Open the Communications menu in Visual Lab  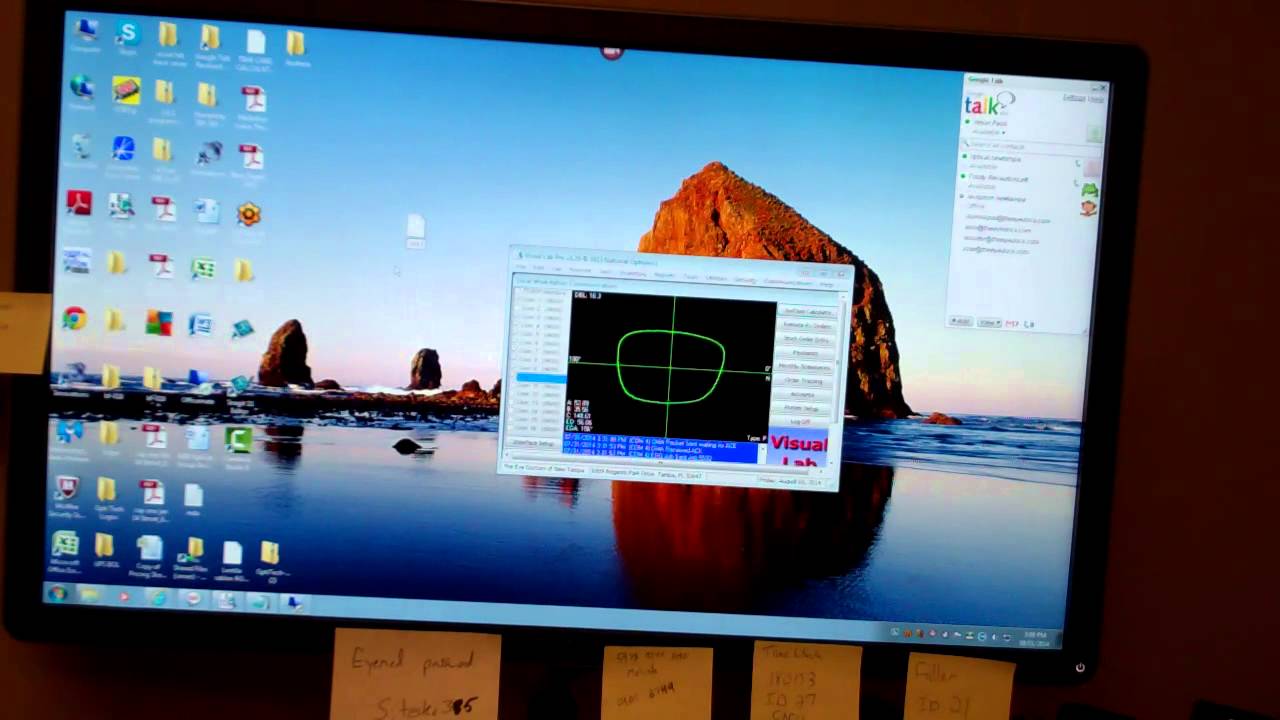point(787,282)
